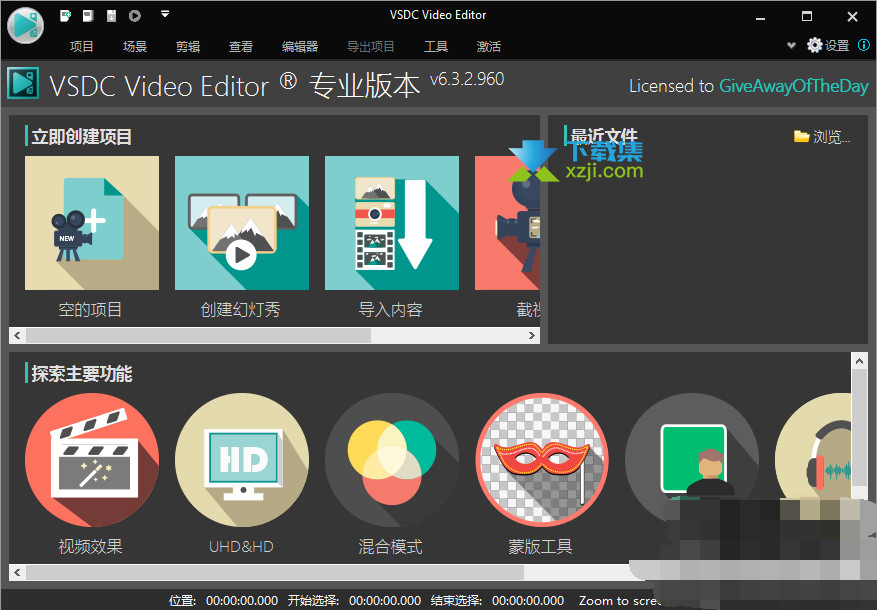This screenshot has height=610, width=877.
Task: Click the v6.3.2.960 version text
Action: click(467, 79)
